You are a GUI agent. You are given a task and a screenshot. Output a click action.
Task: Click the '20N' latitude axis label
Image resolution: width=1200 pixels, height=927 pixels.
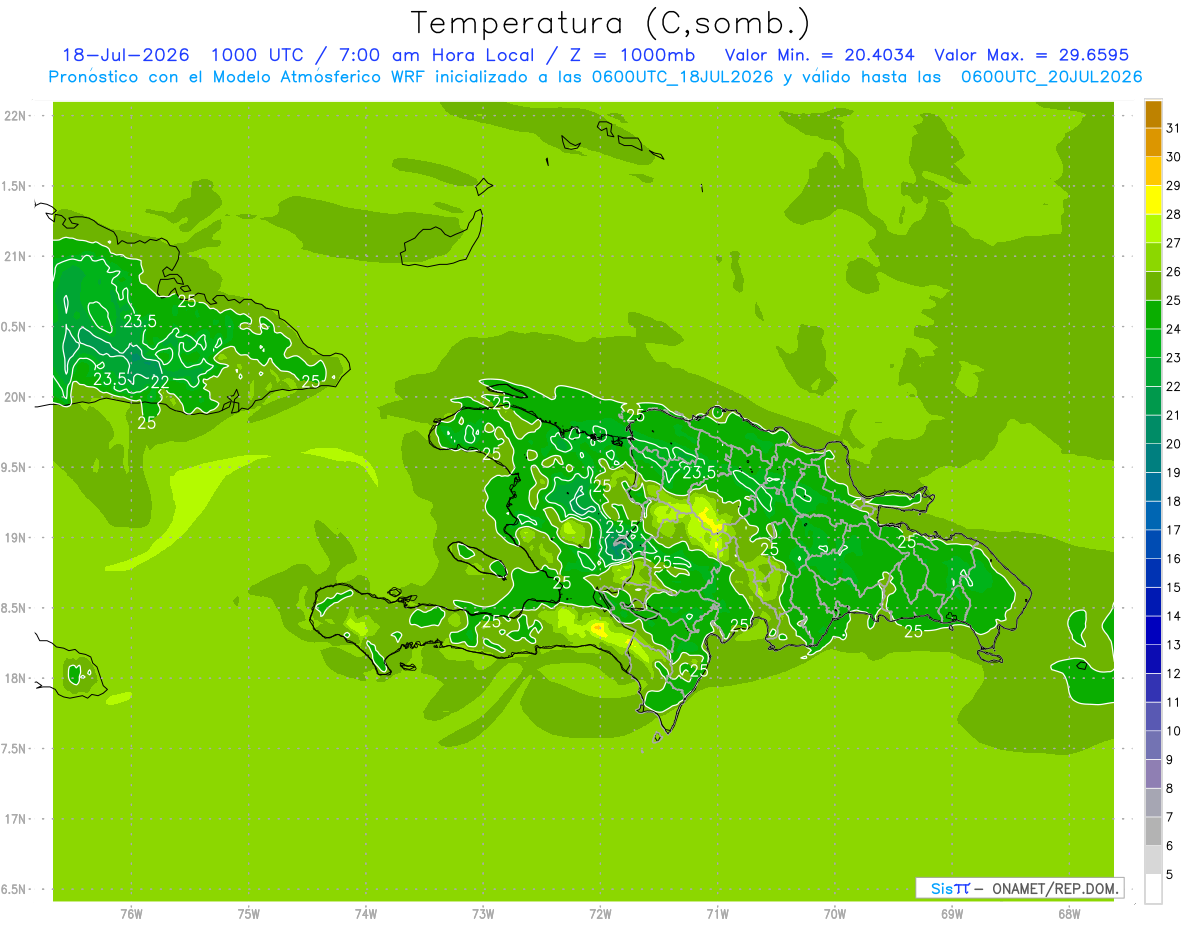tap(16, 397)
